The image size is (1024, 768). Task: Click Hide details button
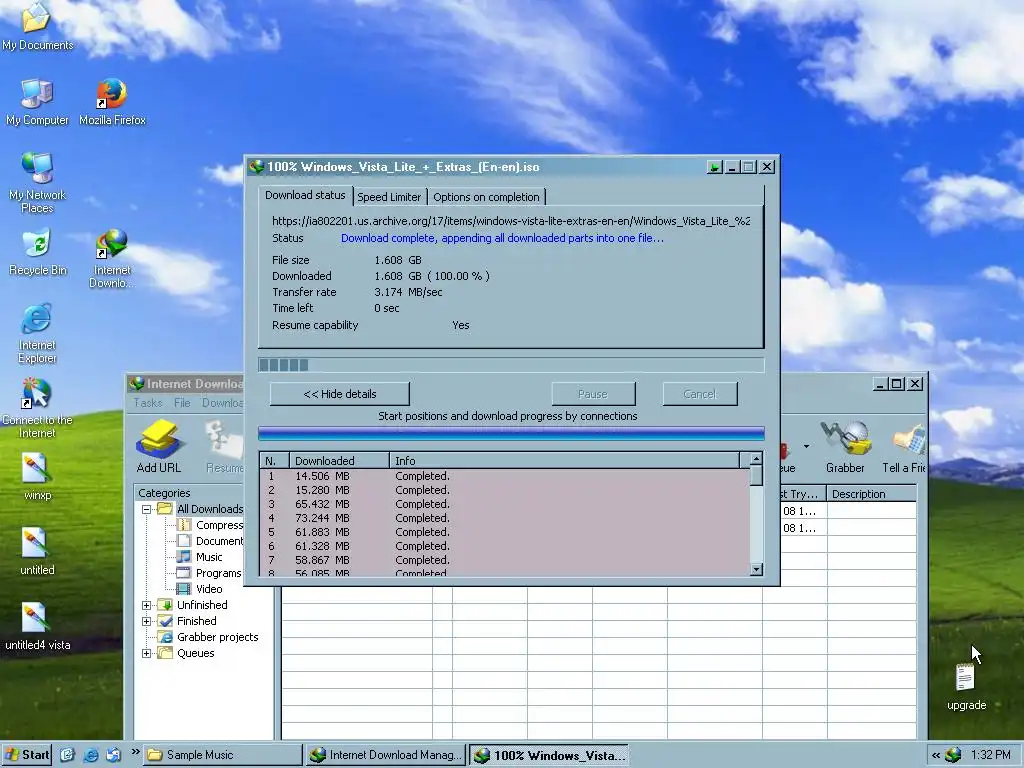[340, 394]
